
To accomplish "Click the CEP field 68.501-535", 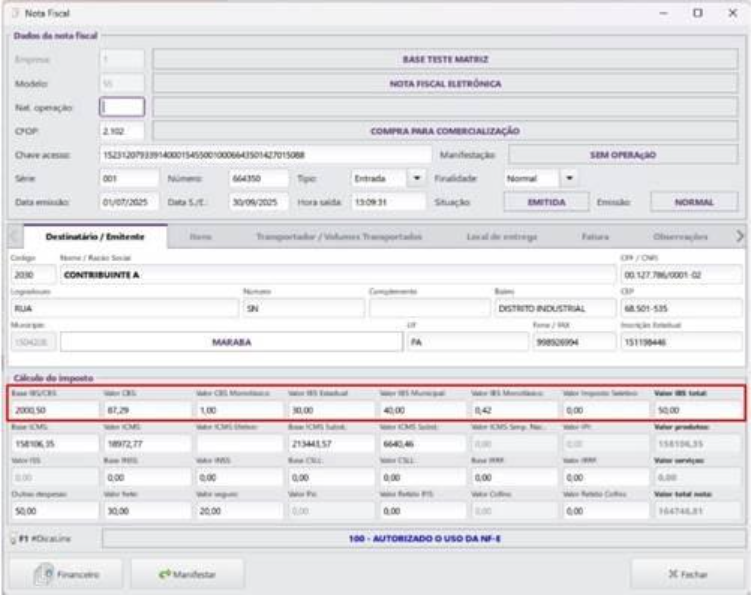I will (681, 309).
